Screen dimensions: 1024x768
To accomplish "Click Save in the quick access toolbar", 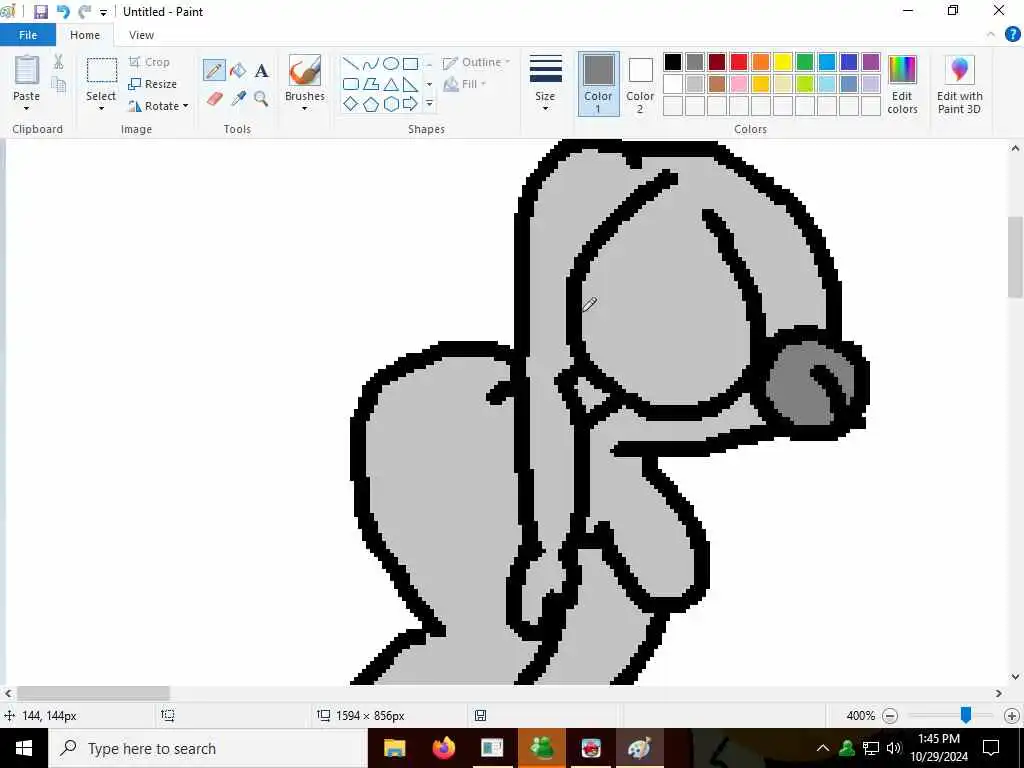I will click(40, 12).
